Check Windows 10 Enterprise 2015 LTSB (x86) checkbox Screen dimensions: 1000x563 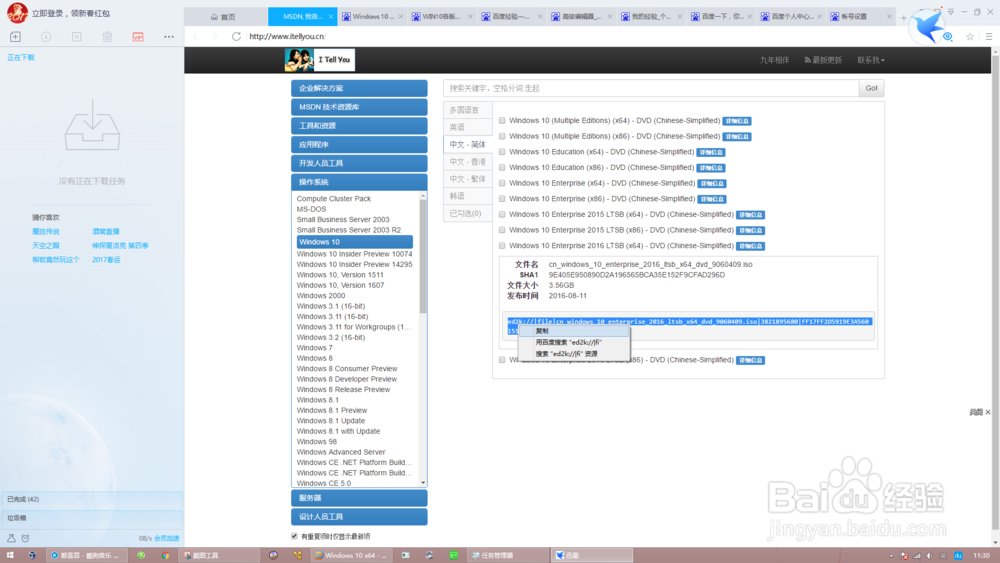pyautogui.click(x=502, y=230)
